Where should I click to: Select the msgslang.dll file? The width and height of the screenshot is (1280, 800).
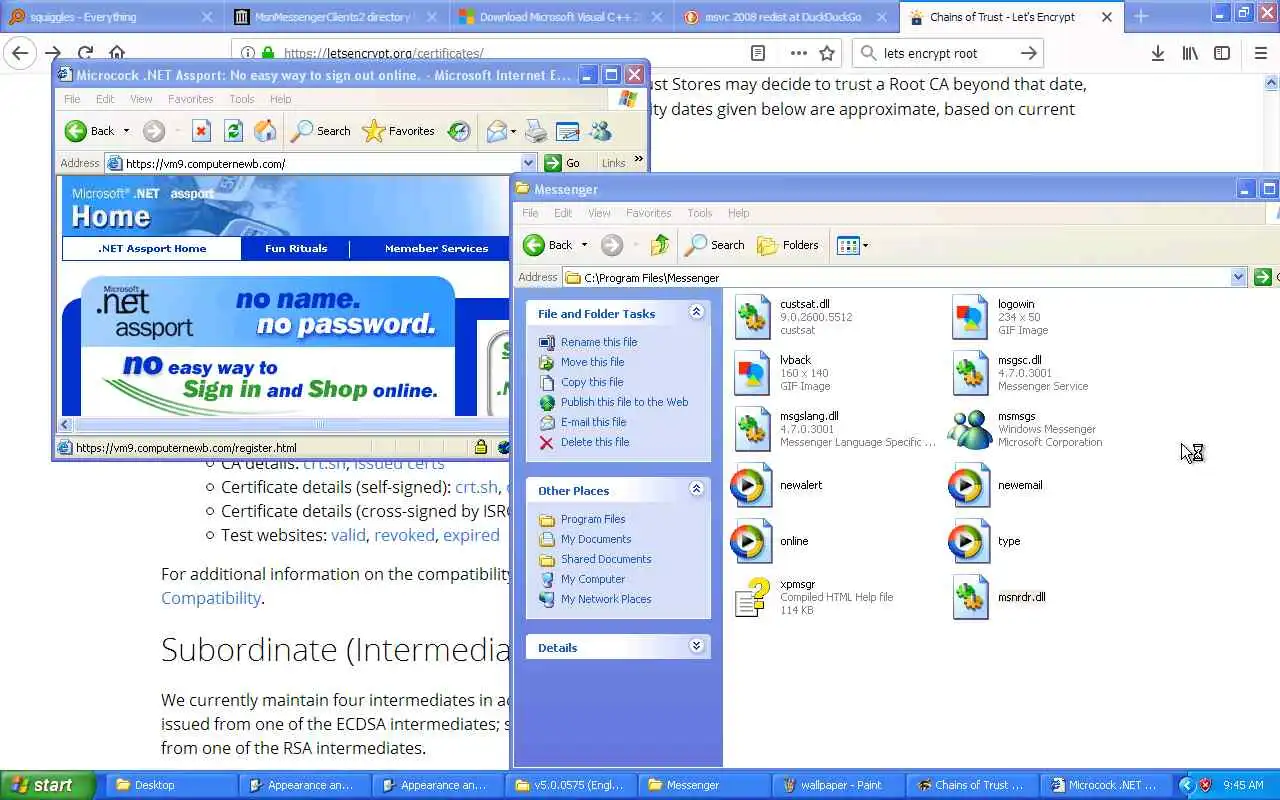coord(752,429)
